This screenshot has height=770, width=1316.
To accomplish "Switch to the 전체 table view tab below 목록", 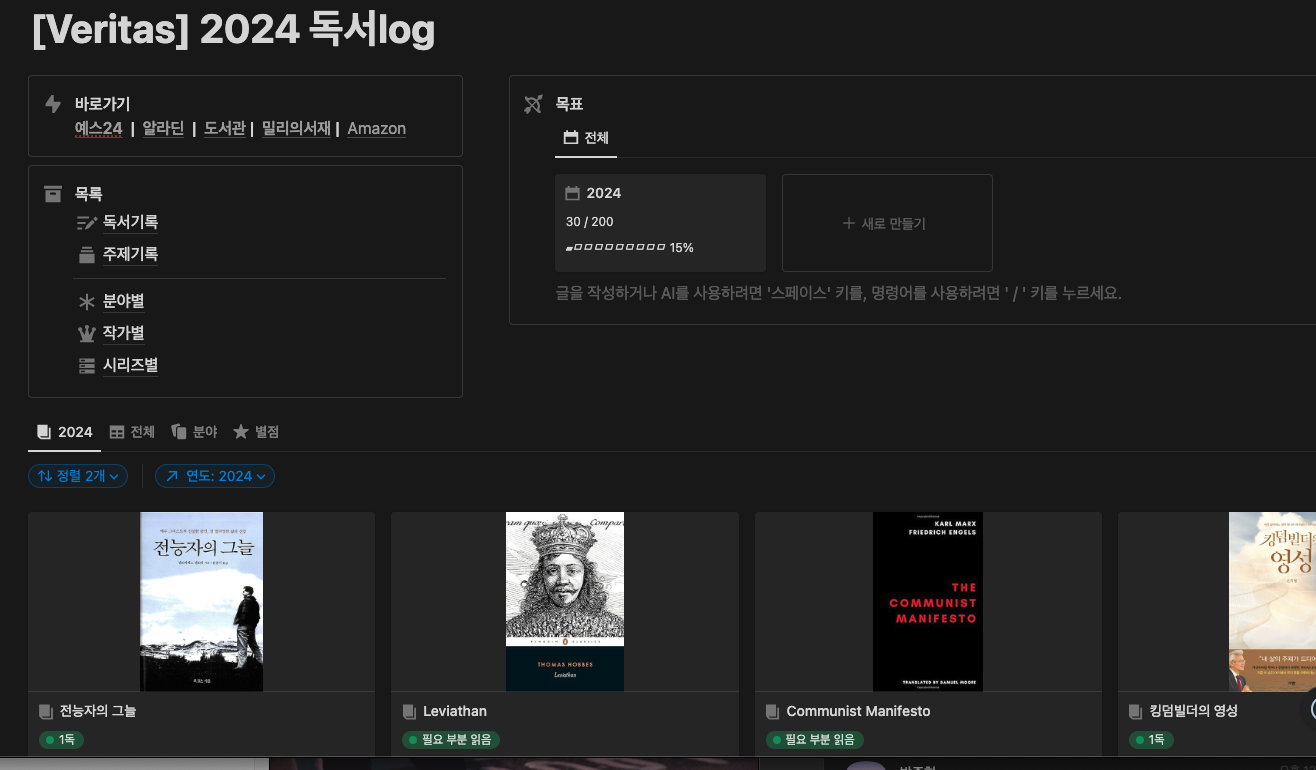I will [x=132, y=432].
